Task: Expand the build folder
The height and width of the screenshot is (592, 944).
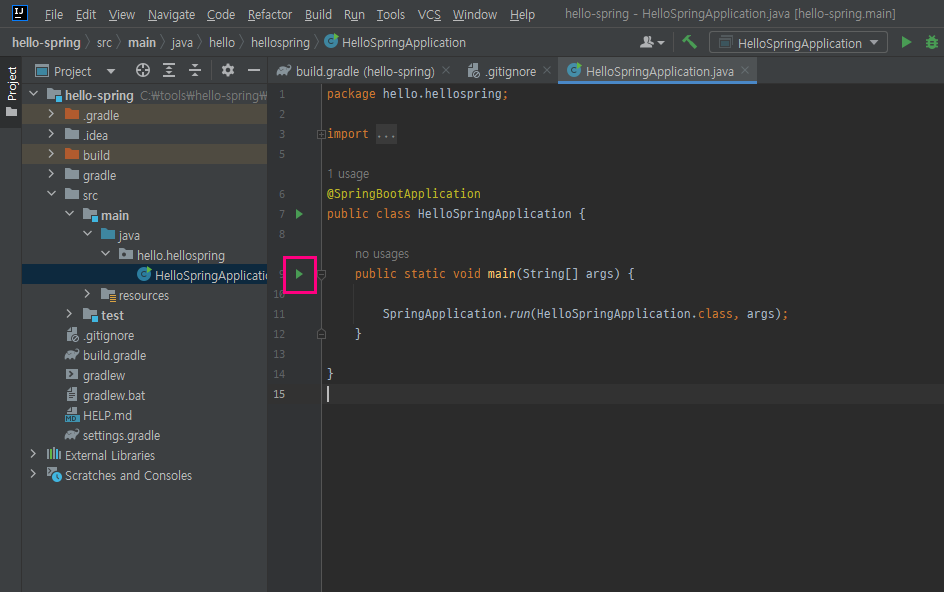Action: coord(51,154)
